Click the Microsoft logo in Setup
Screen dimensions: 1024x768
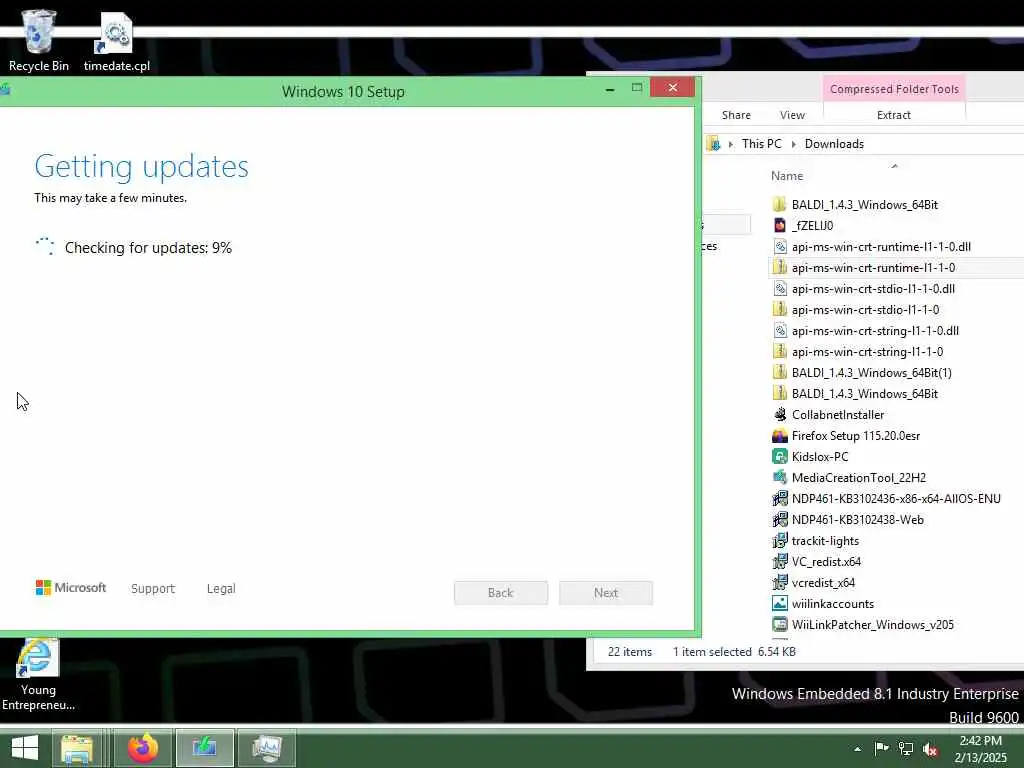point(71,588)
